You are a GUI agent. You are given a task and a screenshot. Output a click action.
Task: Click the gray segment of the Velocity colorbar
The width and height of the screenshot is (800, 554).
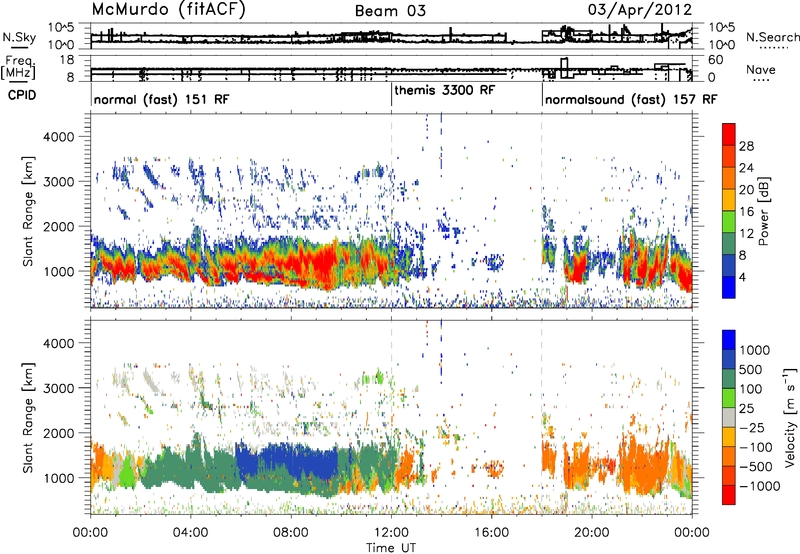click(729, 418)
